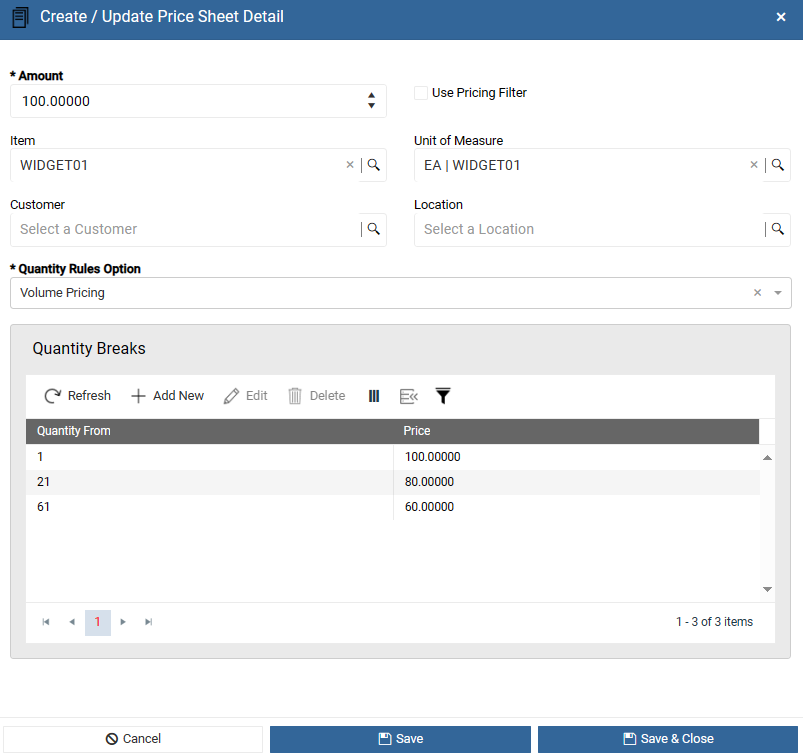Click the Edit toolbar button
This screenshot has height=756, width=803.
click(x=245, y=395)
